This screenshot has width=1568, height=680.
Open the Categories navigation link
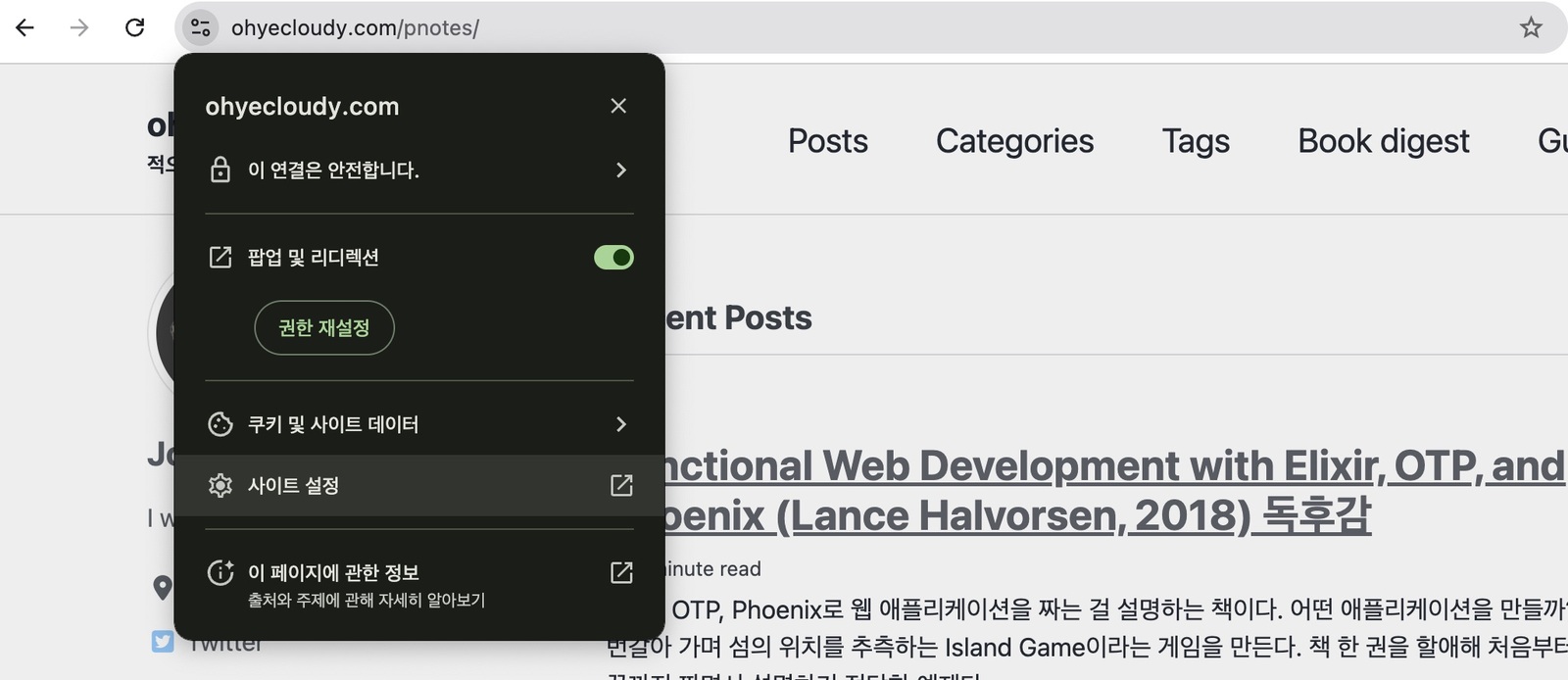pos(1014,141)
